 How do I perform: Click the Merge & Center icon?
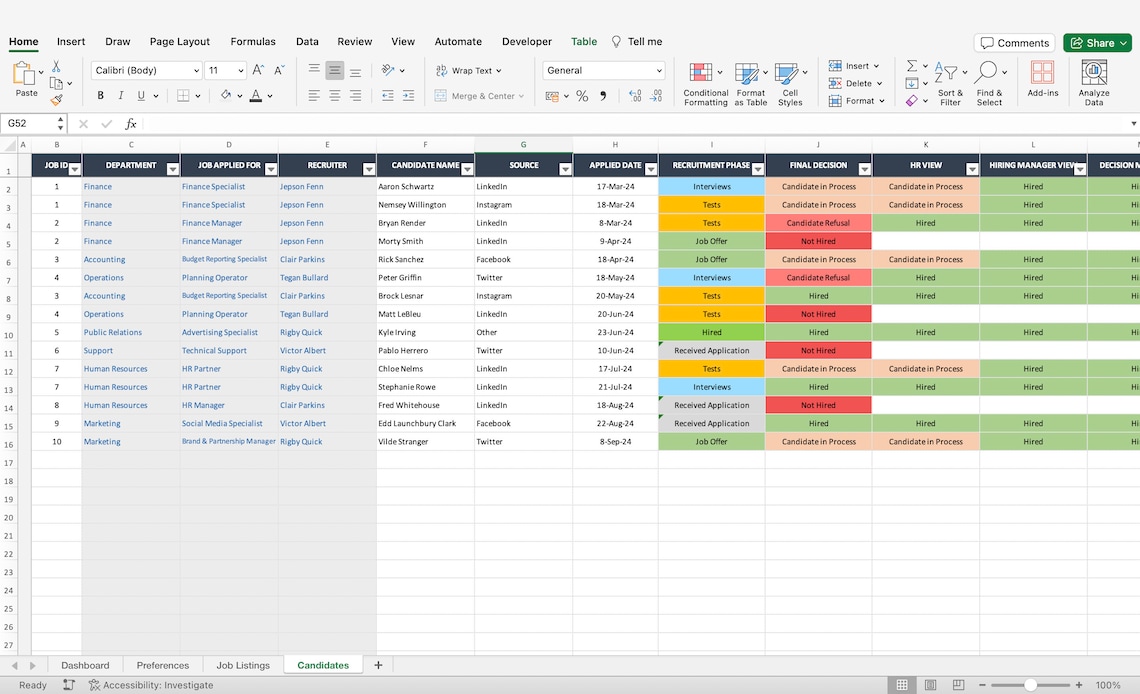point(440,96)
